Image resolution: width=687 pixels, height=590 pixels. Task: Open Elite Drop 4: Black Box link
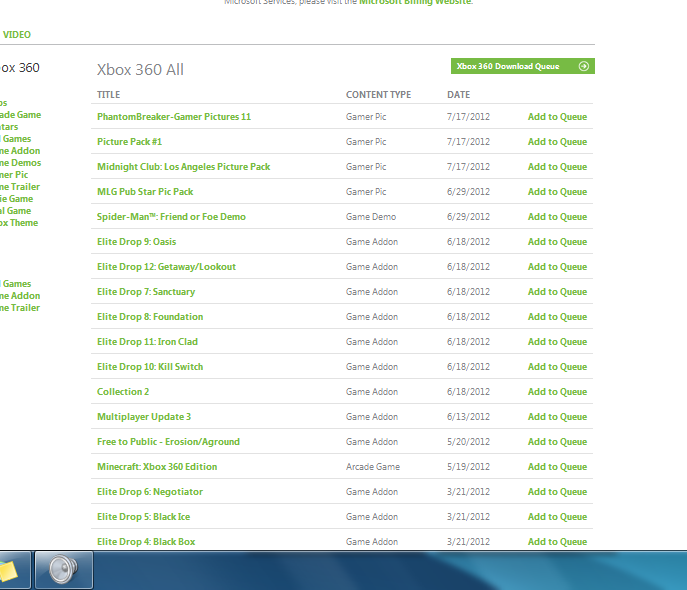tap(146, 541)
